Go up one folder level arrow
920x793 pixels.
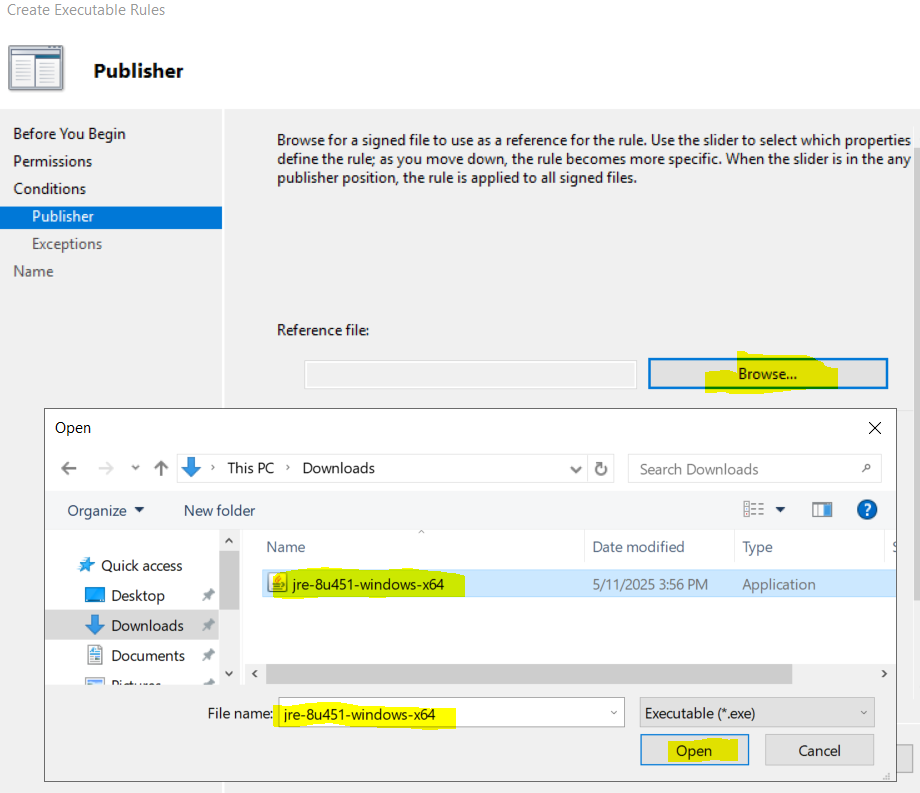(x=161, y=468)
